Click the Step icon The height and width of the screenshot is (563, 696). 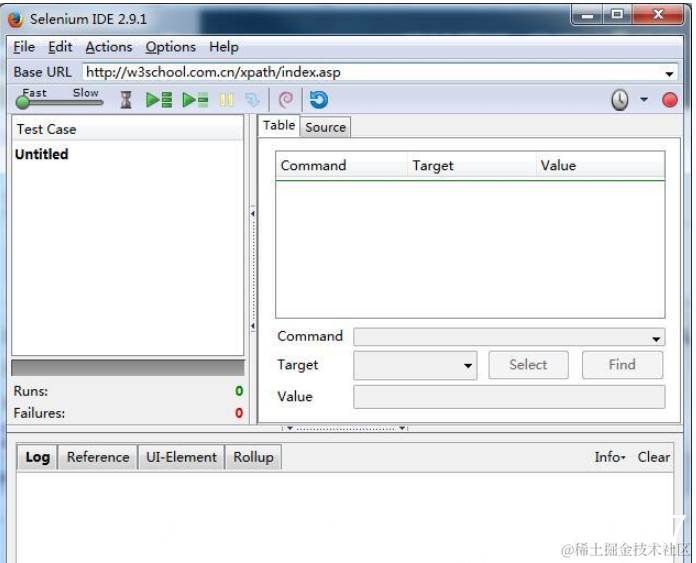pos(252,100)
